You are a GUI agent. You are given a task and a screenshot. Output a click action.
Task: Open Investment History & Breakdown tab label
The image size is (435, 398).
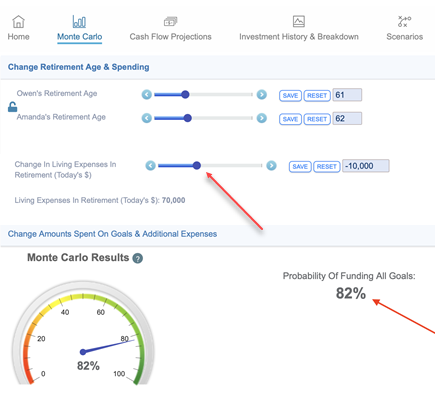pos(299,37)
